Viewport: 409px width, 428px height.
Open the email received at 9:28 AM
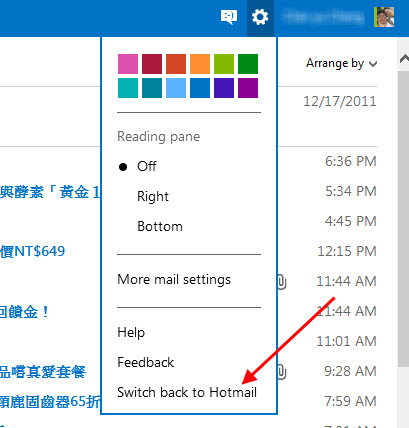[x=350, y=371]
